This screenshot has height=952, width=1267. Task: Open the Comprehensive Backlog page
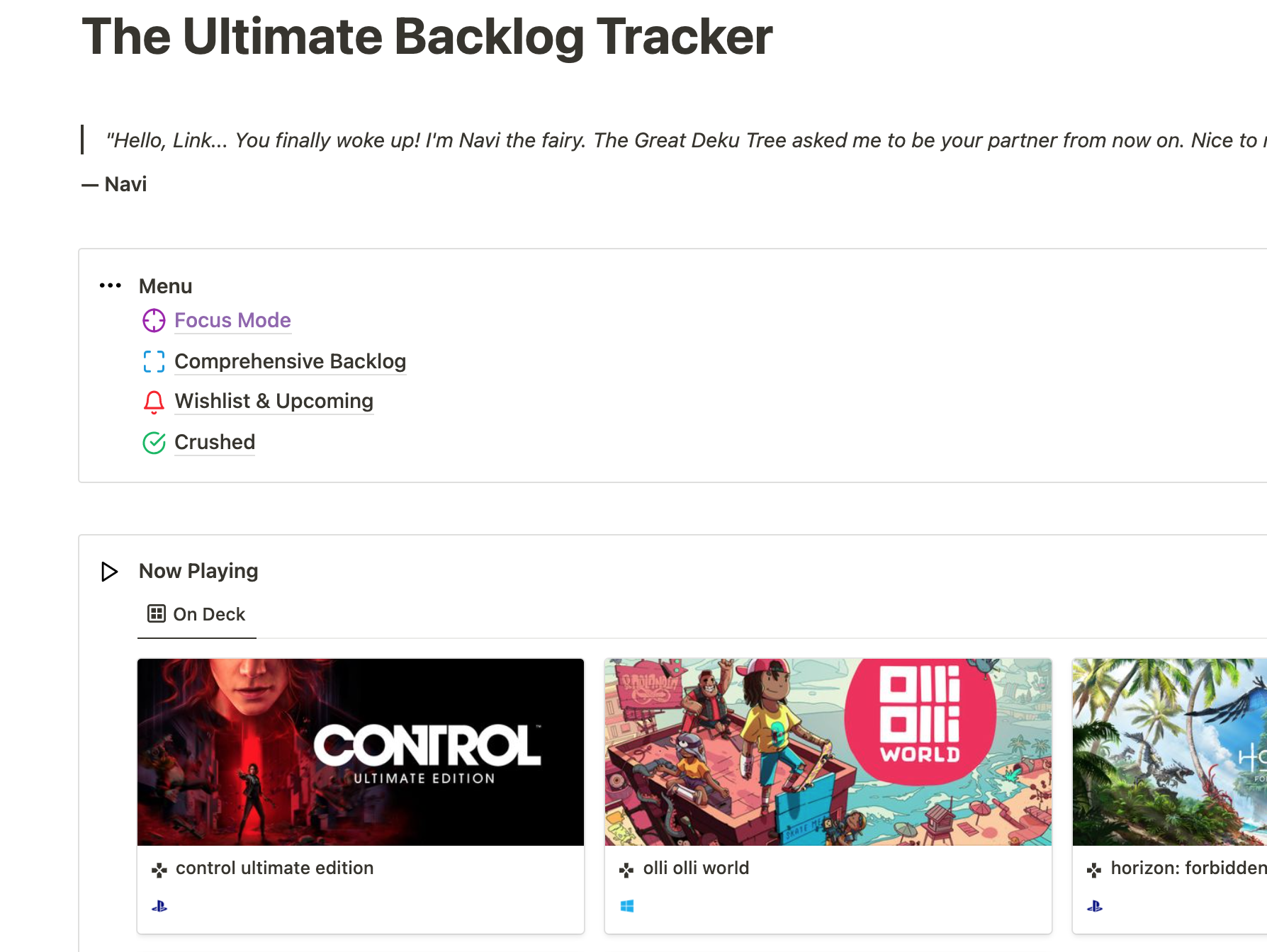point(291,362)
